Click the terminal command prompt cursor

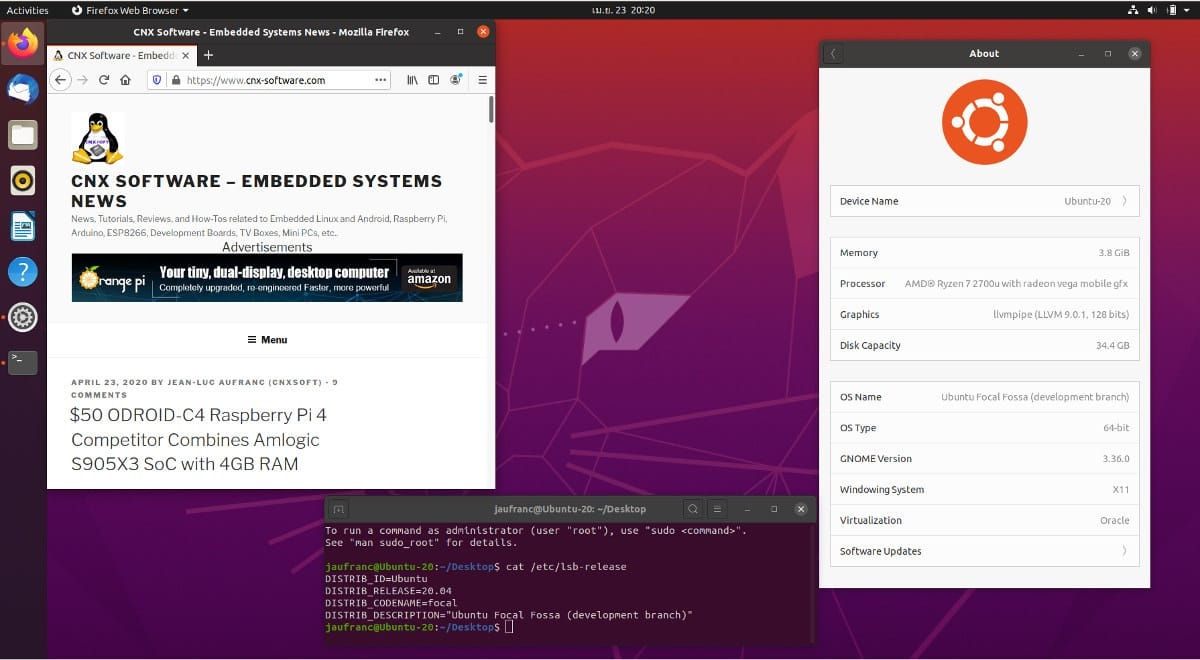(x=509, y=627)
